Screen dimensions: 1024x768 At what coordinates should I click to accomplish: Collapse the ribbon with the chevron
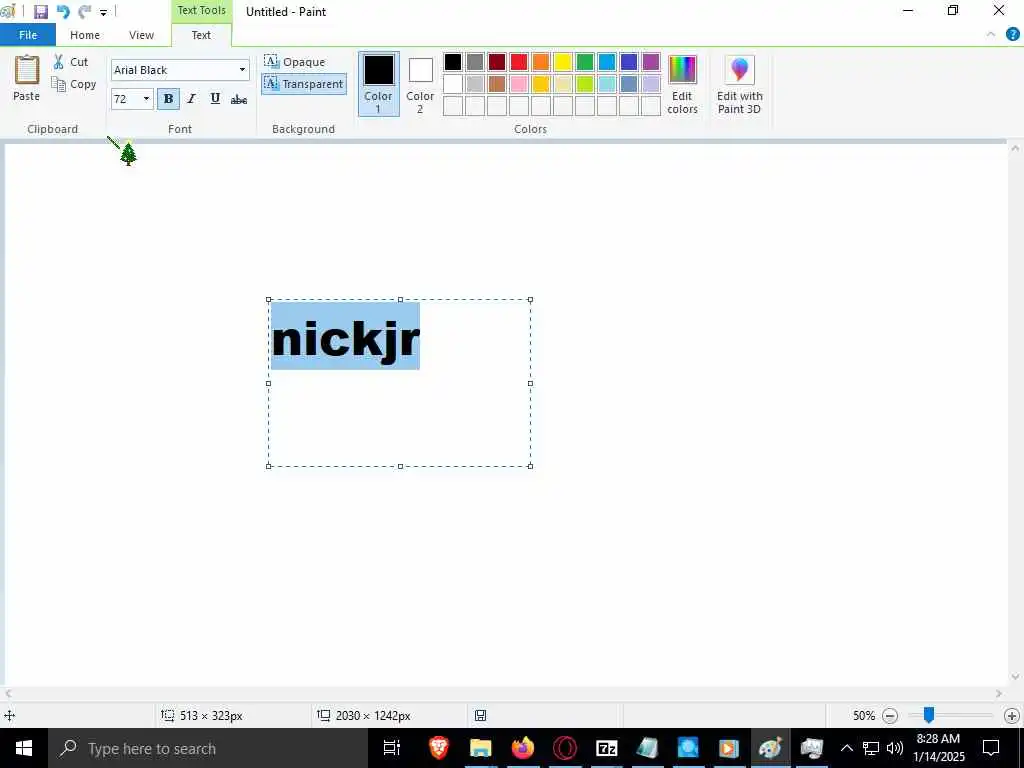(x=991, y=35)
